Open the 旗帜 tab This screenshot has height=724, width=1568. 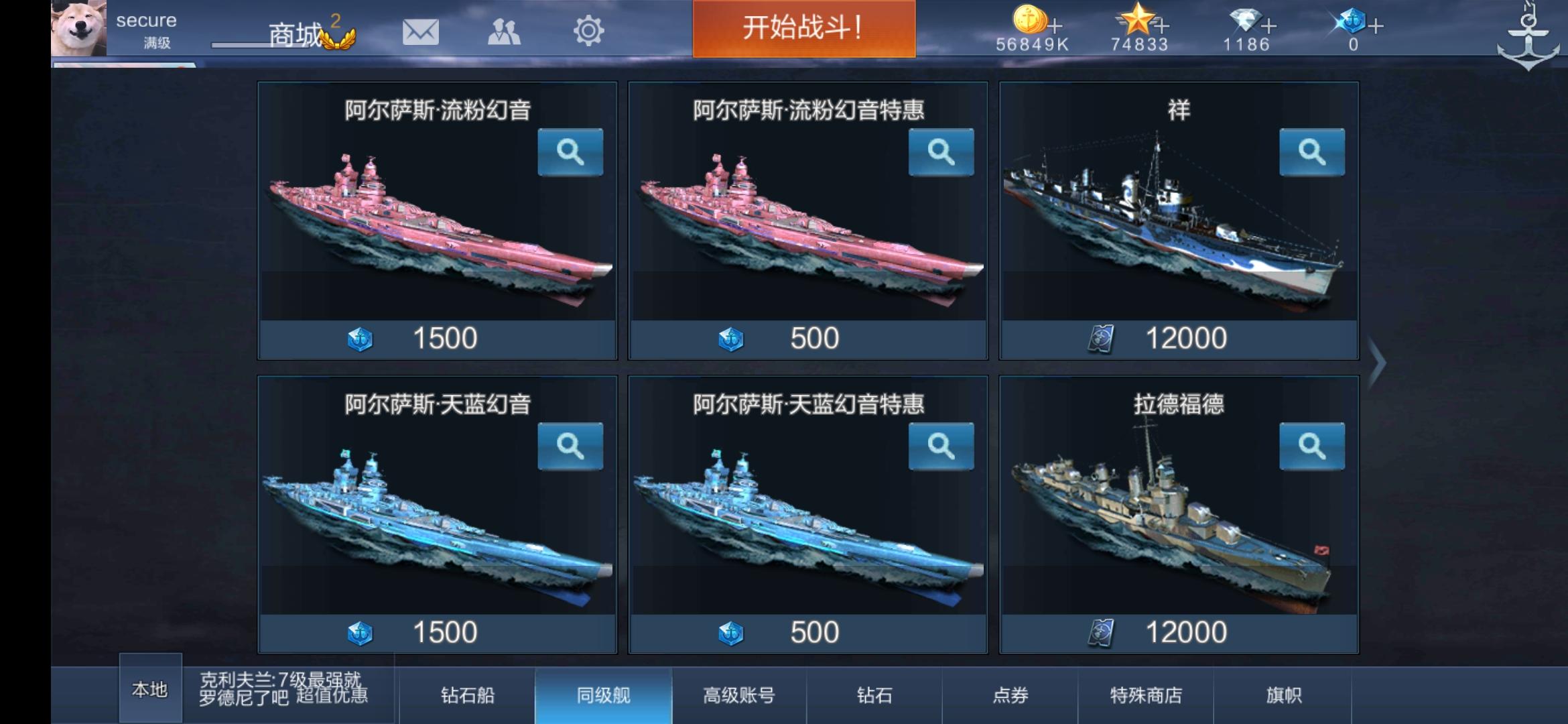point(1283,695)
